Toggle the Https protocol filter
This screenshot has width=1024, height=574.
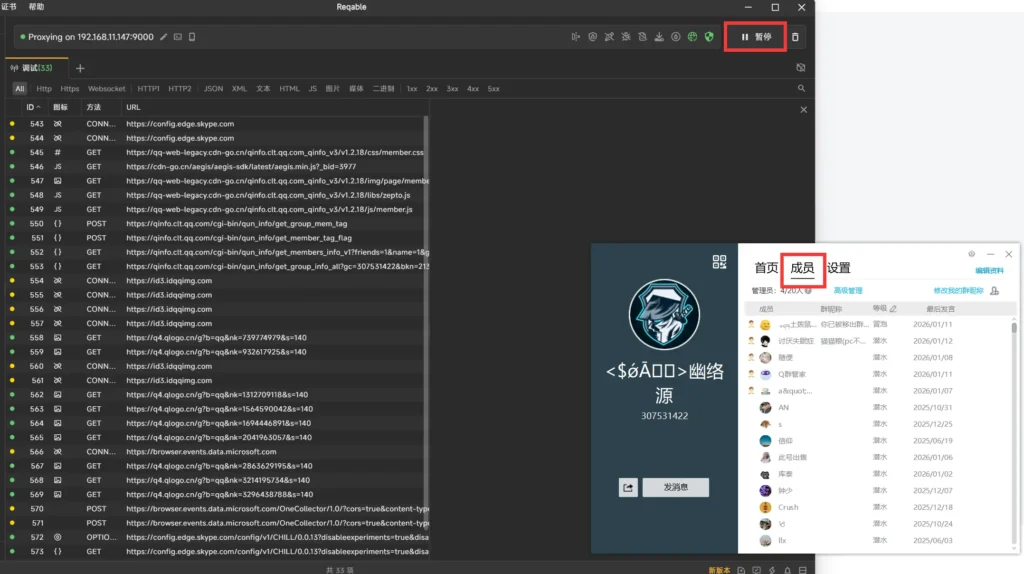click(70, 88)
